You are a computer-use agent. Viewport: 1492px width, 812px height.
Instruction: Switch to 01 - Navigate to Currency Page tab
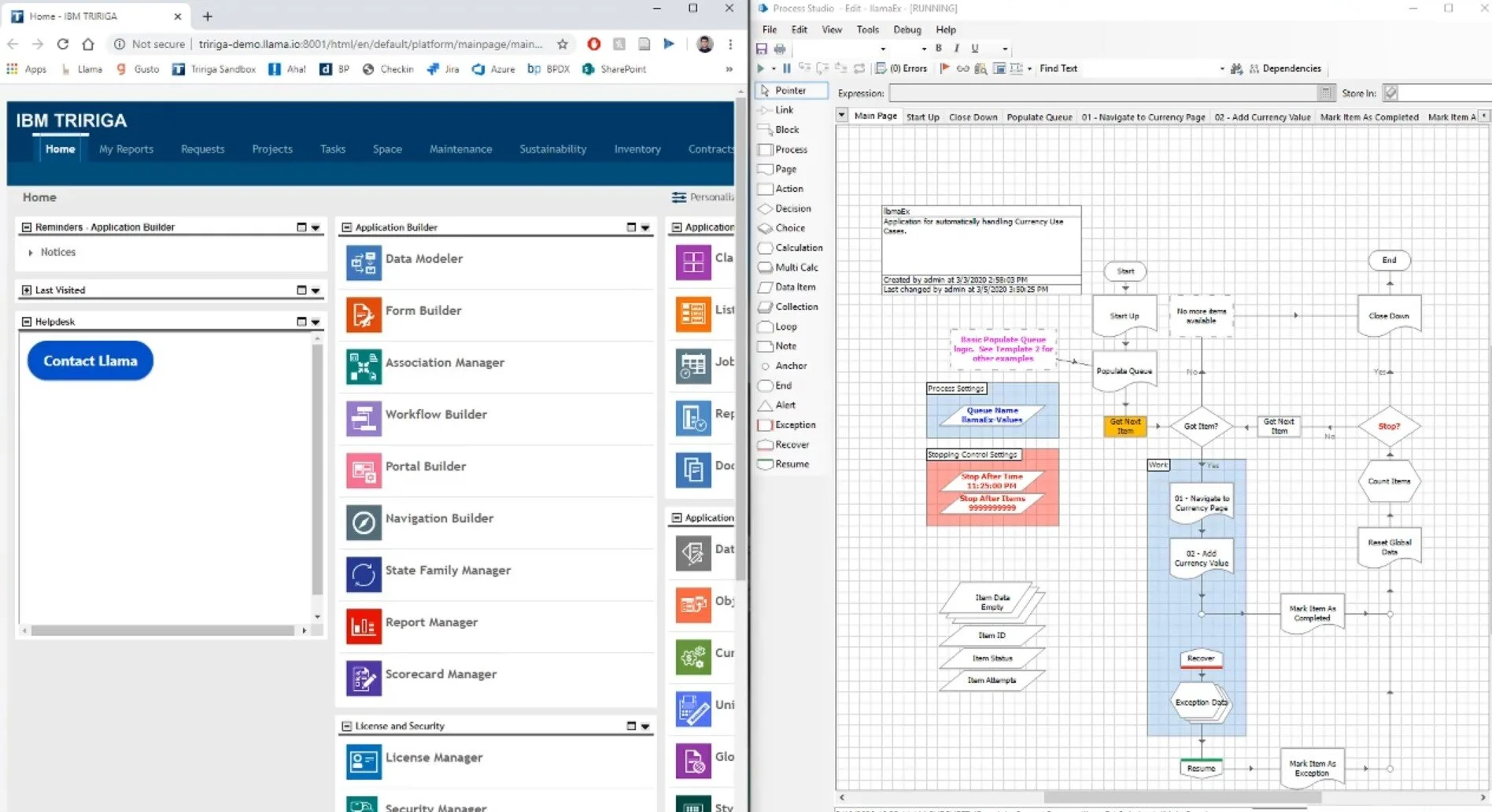tap(1143, 116)
